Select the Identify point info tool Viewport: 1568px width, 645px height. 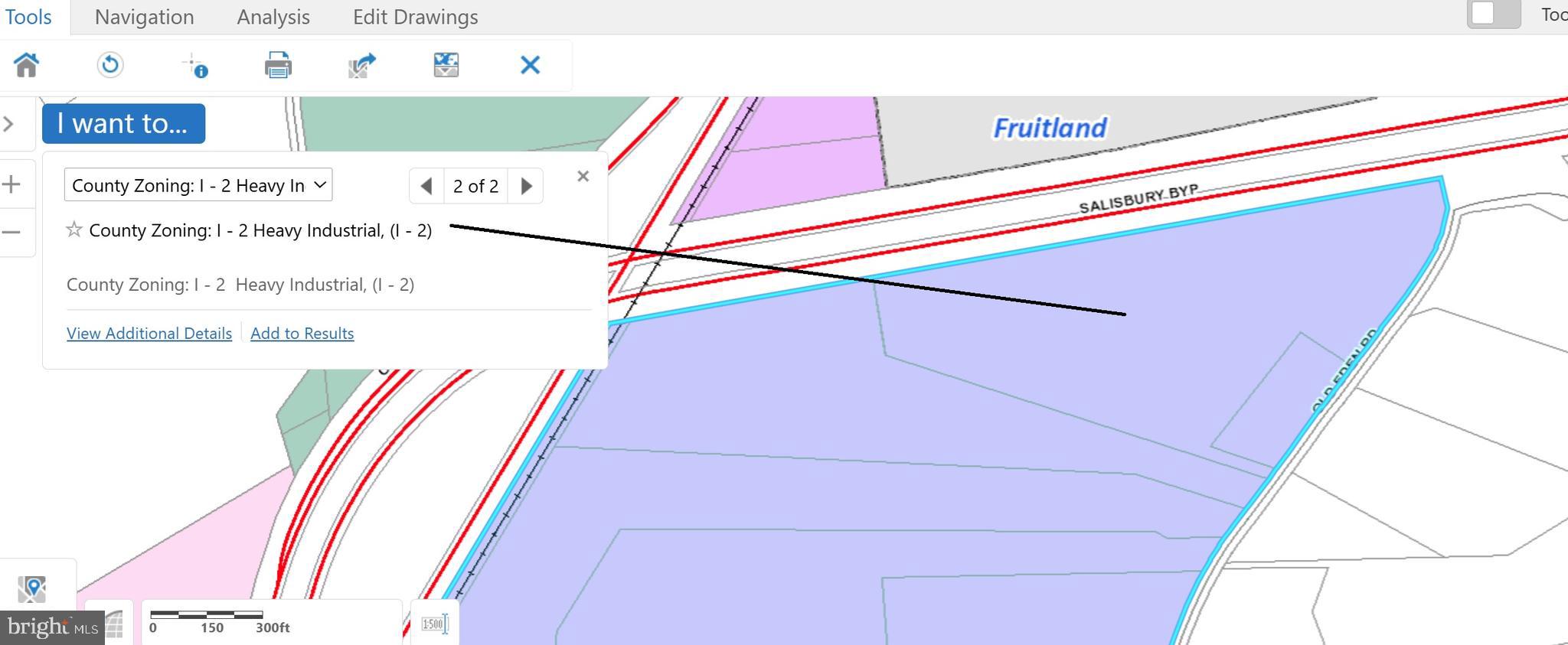point(195,66)
